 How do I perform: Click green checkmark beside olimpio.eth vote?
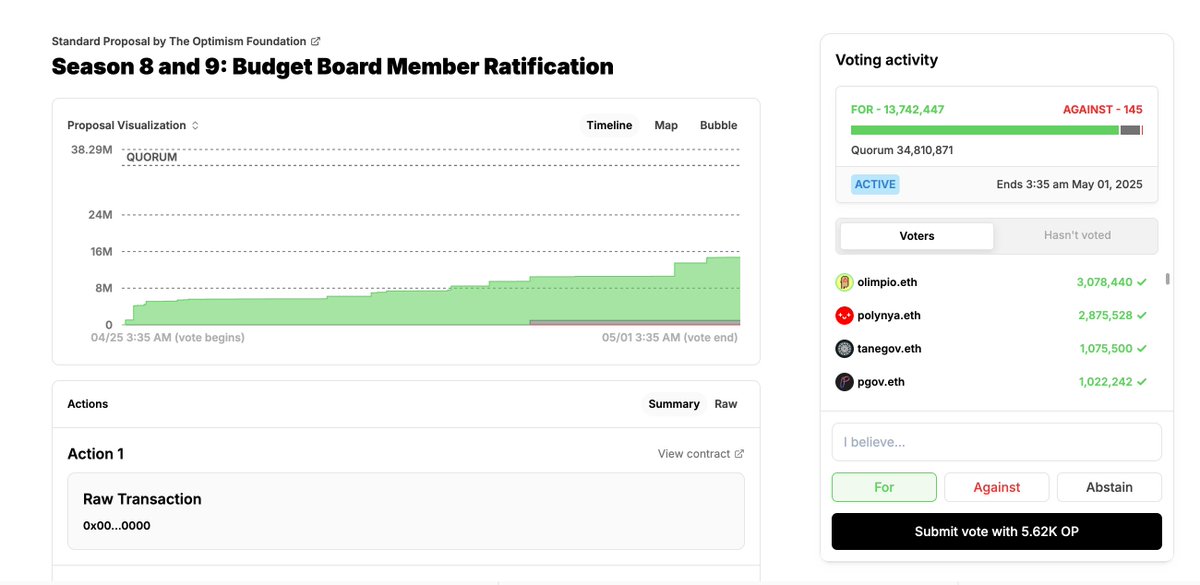click(x=1142, y=283)
